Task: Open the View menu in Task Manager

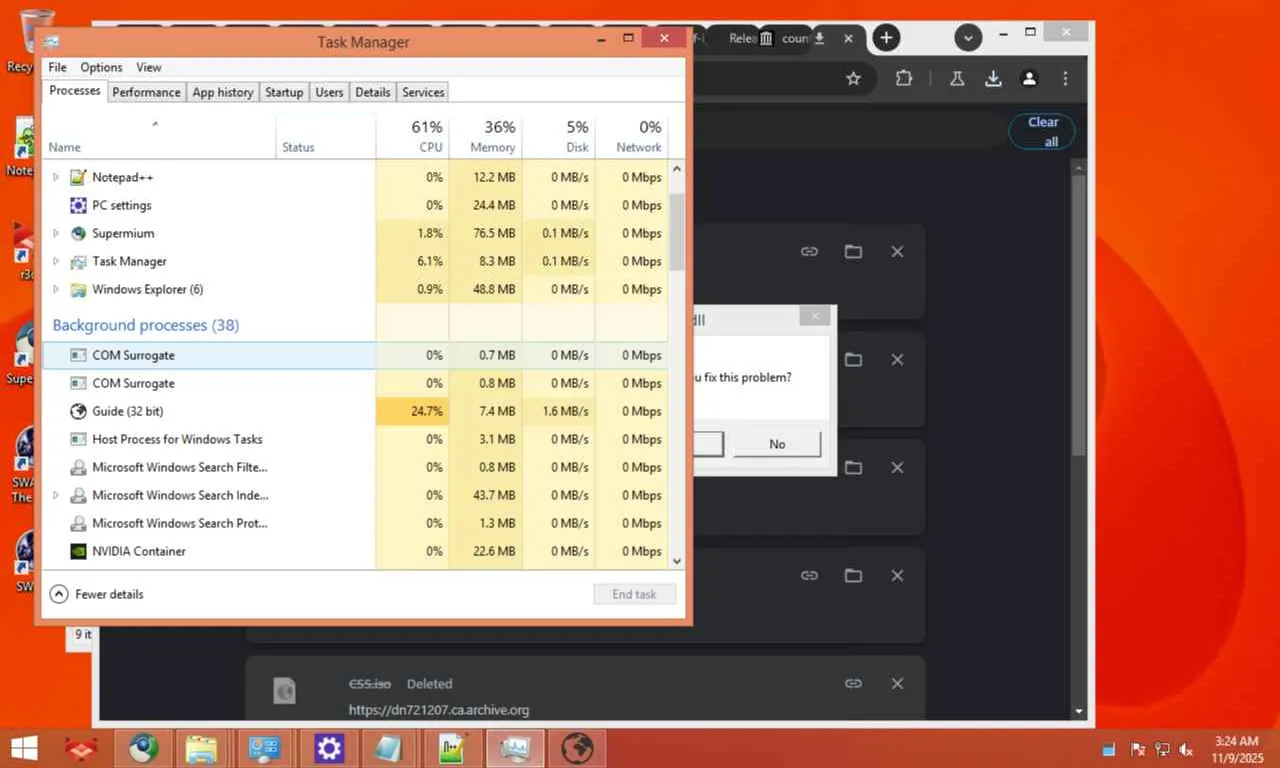Action: coord(149,67)
